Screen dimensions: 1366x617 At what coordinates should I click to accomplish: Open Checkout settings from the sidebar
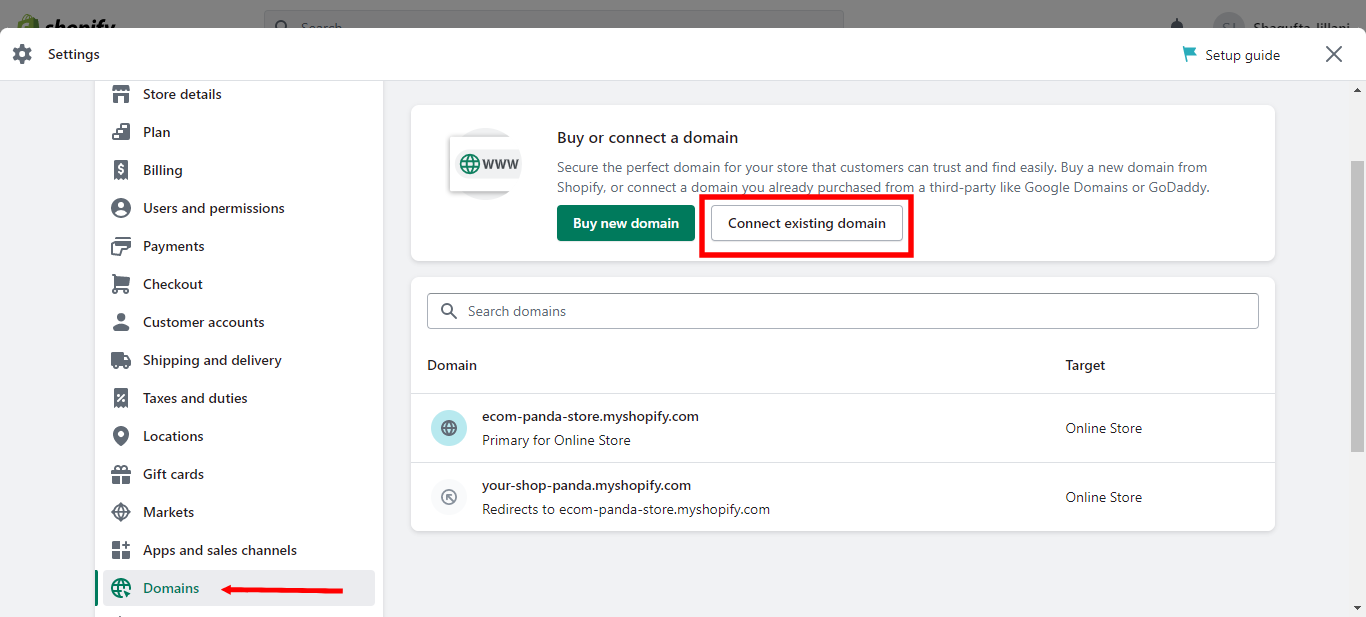coord(170,284)
